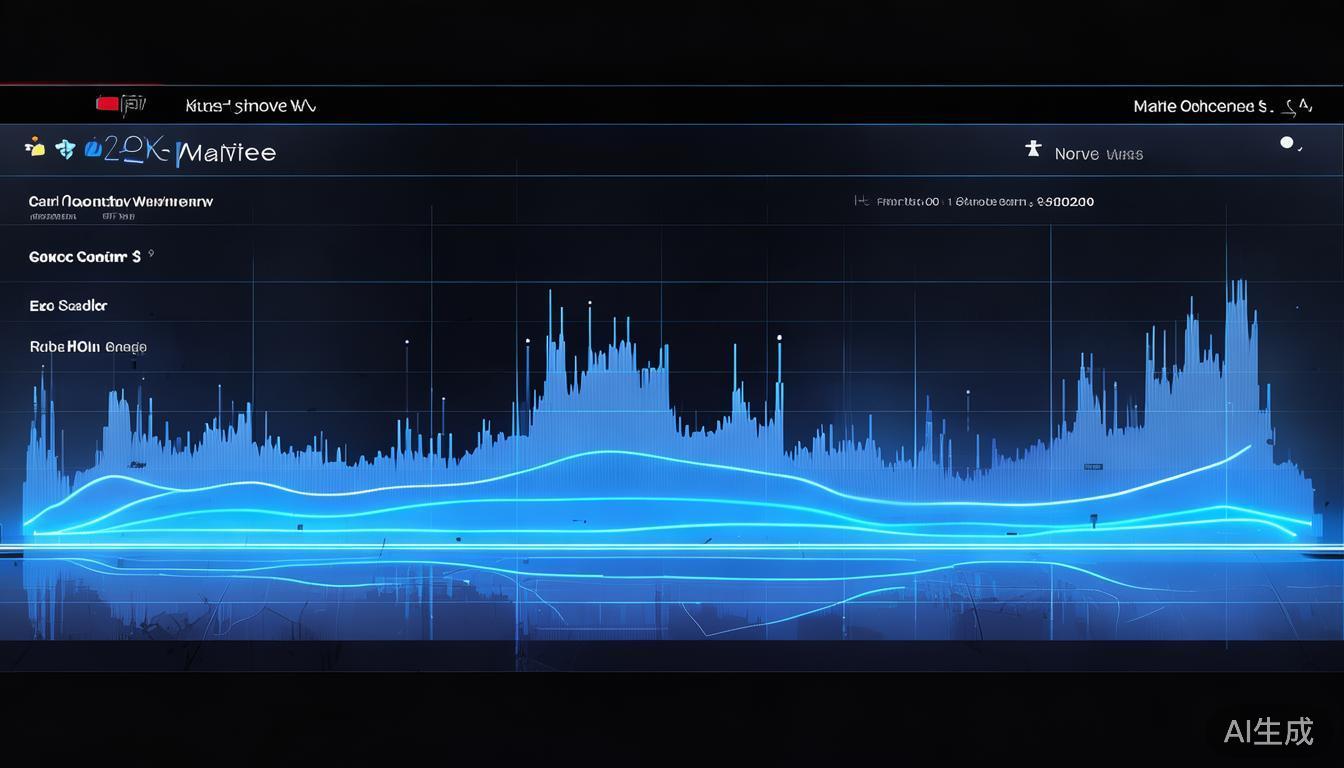
Task: Click the blue icon before 20K text
Action: point(93,149)
